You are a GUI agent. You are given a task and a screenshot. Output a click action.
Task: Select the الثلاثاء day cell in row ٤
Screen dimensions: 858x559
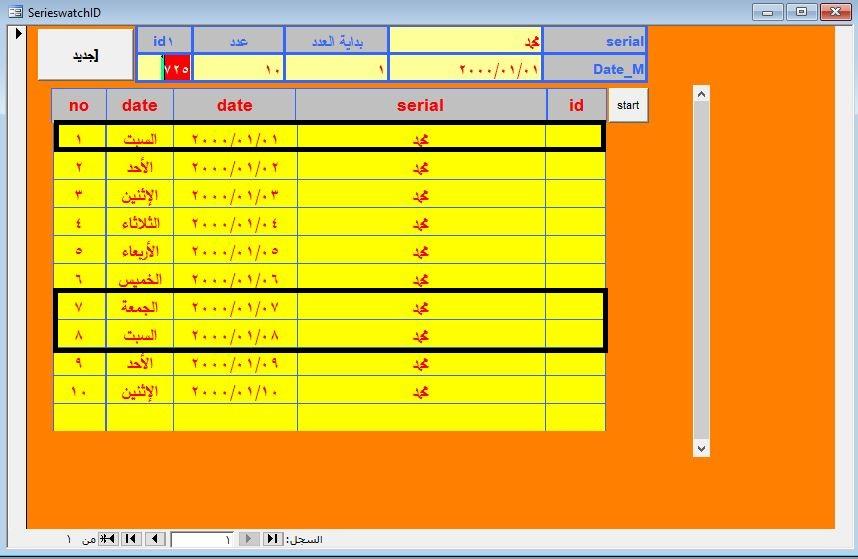pyautogui.click(x=140, y=222)
